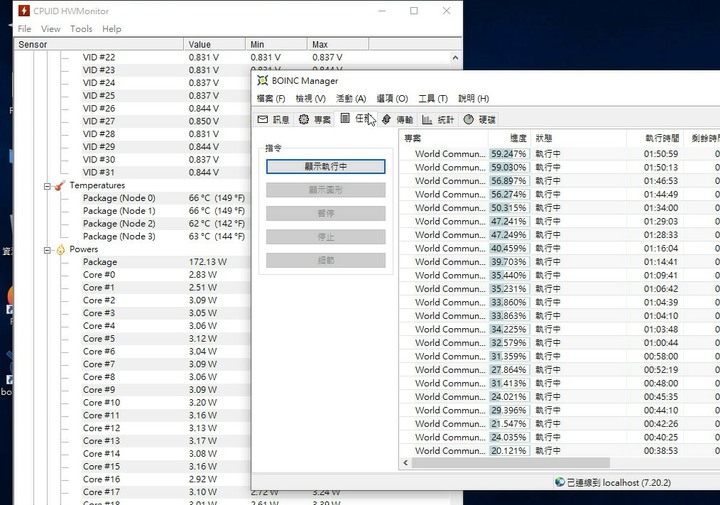720x505 pixels.
Task: Click the 59.247% progress bar
Action: [x=509, y=154]
